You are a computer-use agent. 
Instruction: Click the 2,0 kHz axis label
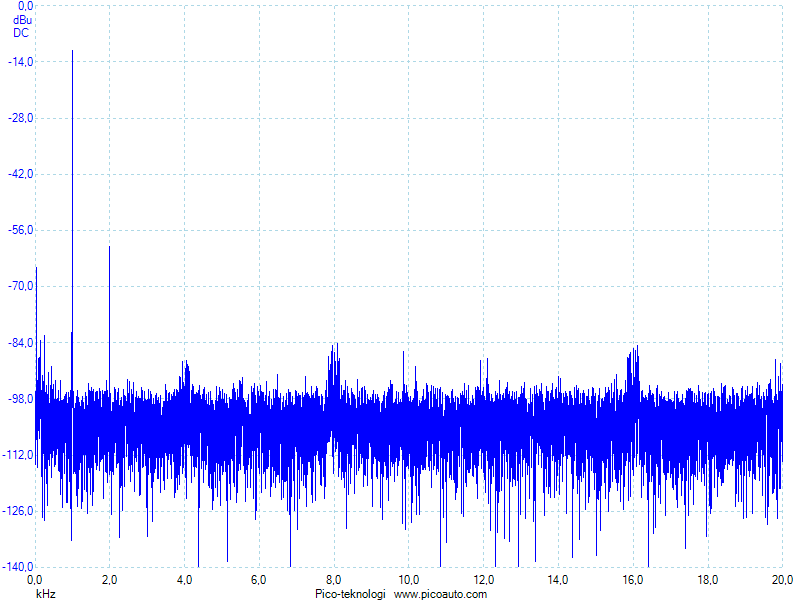click(110, 580)
